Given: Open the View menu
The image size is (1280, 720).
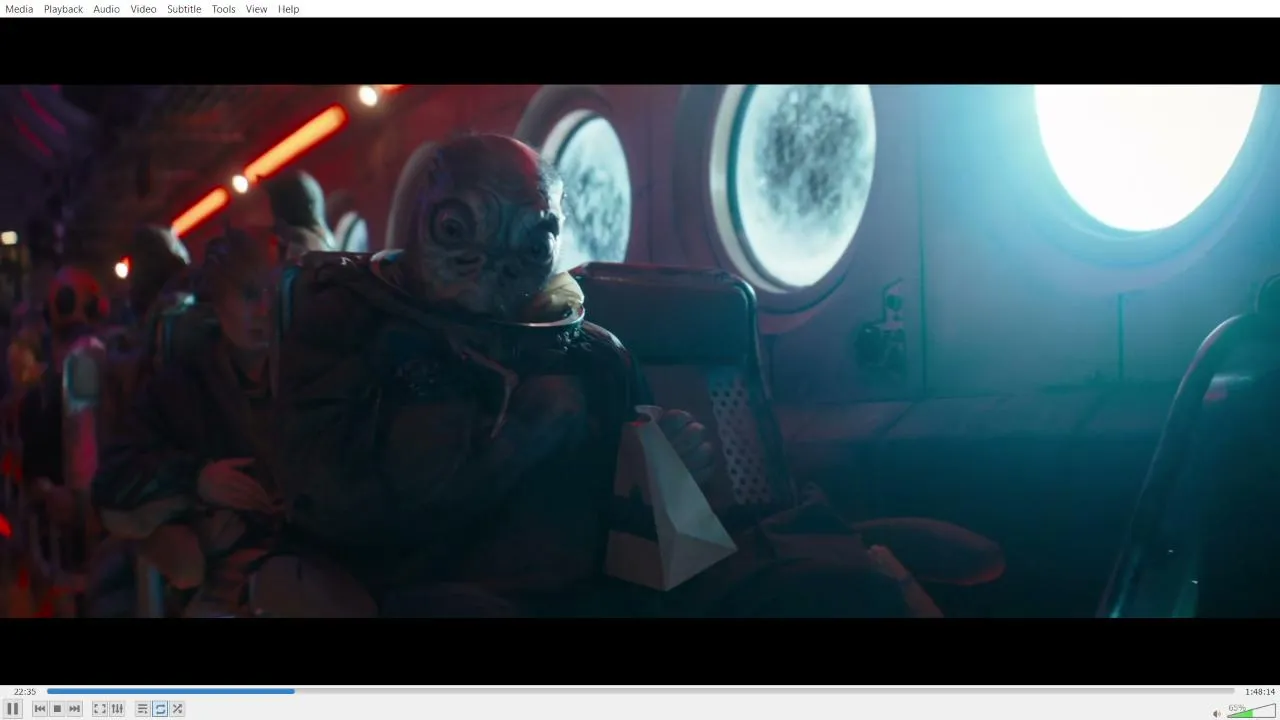Looking at the screenshot, I should click(x=257, y=9).
